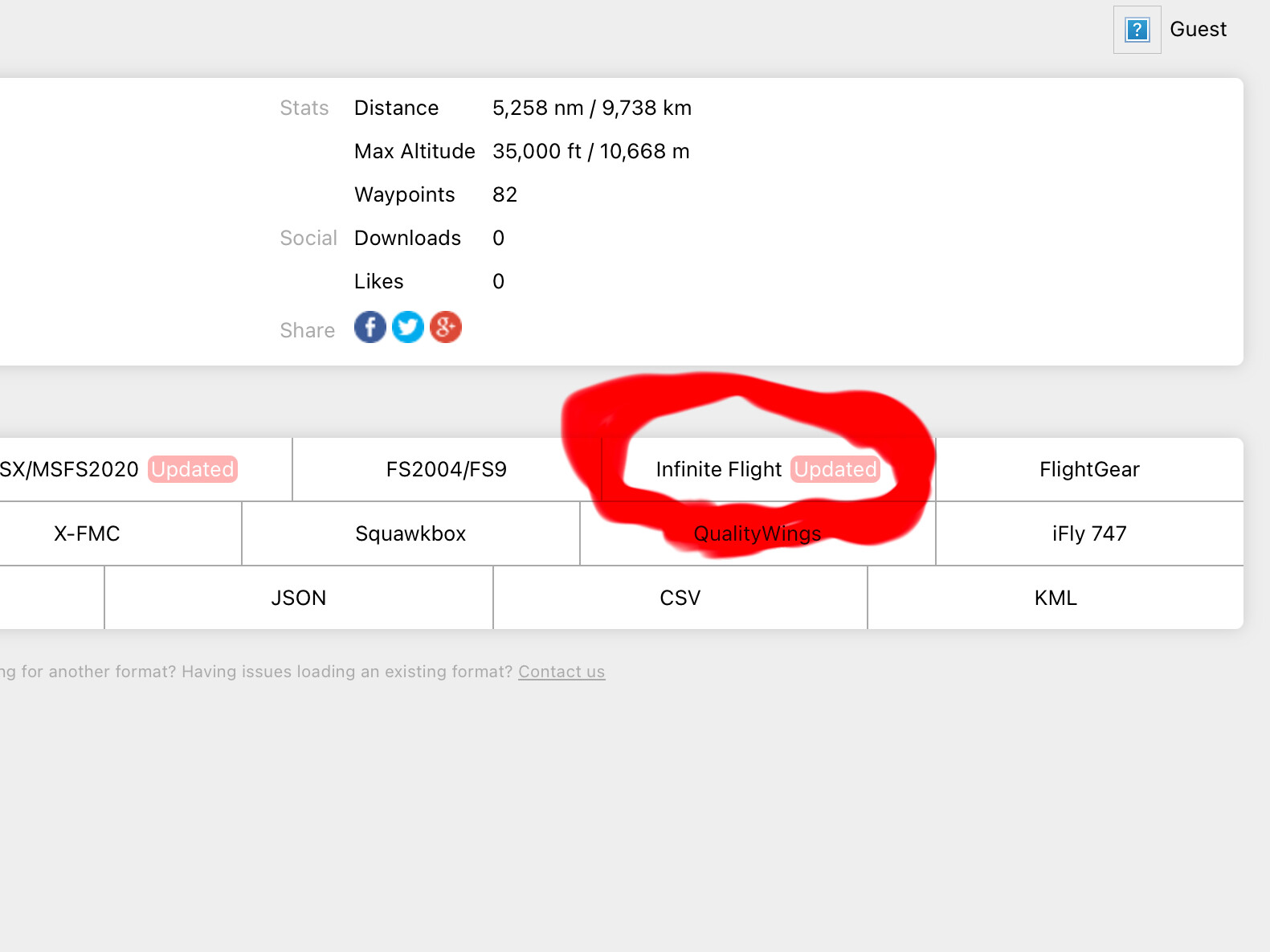1270x952 pixels.
Task: Export flight plan as KML
Action: click(x=1056, y=598)
